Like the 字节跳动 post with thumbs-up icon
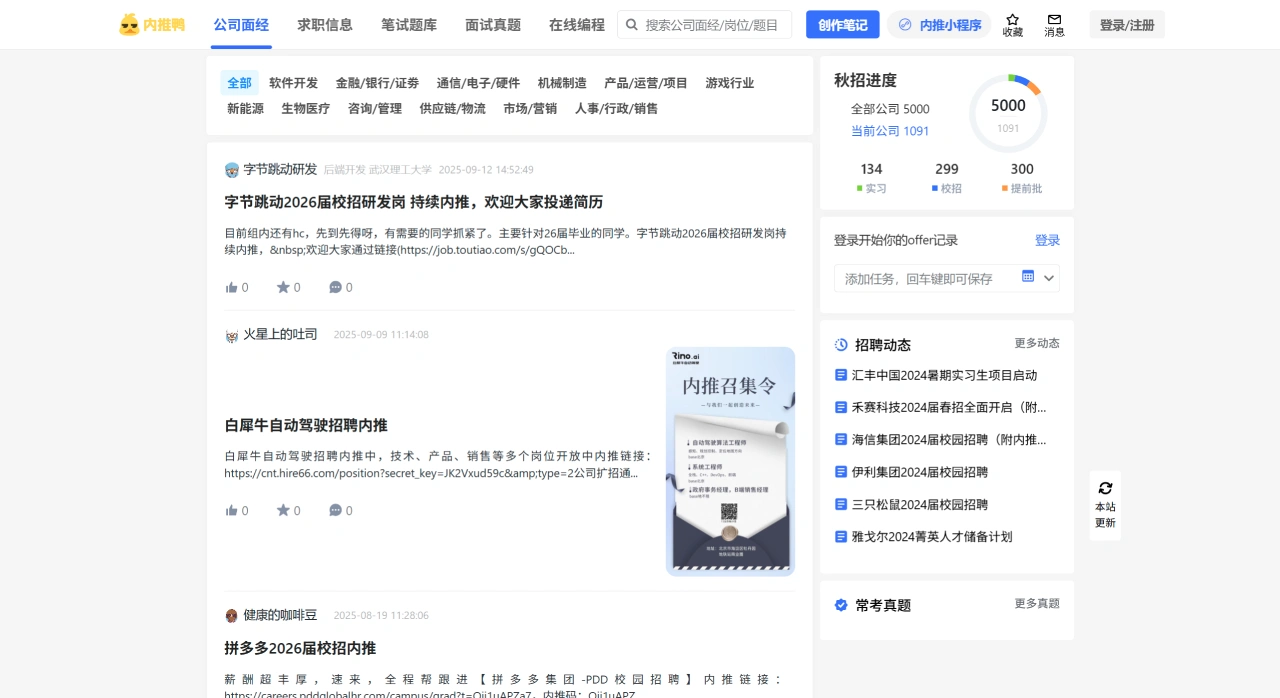Viewport: 1280px width, 698px height. pos(232,287)
